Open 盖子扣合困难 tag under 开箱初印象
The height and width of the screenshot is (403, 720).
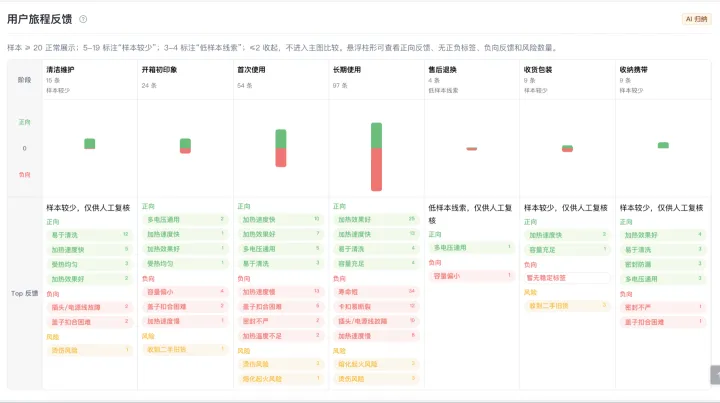click(x=185, y=307)
